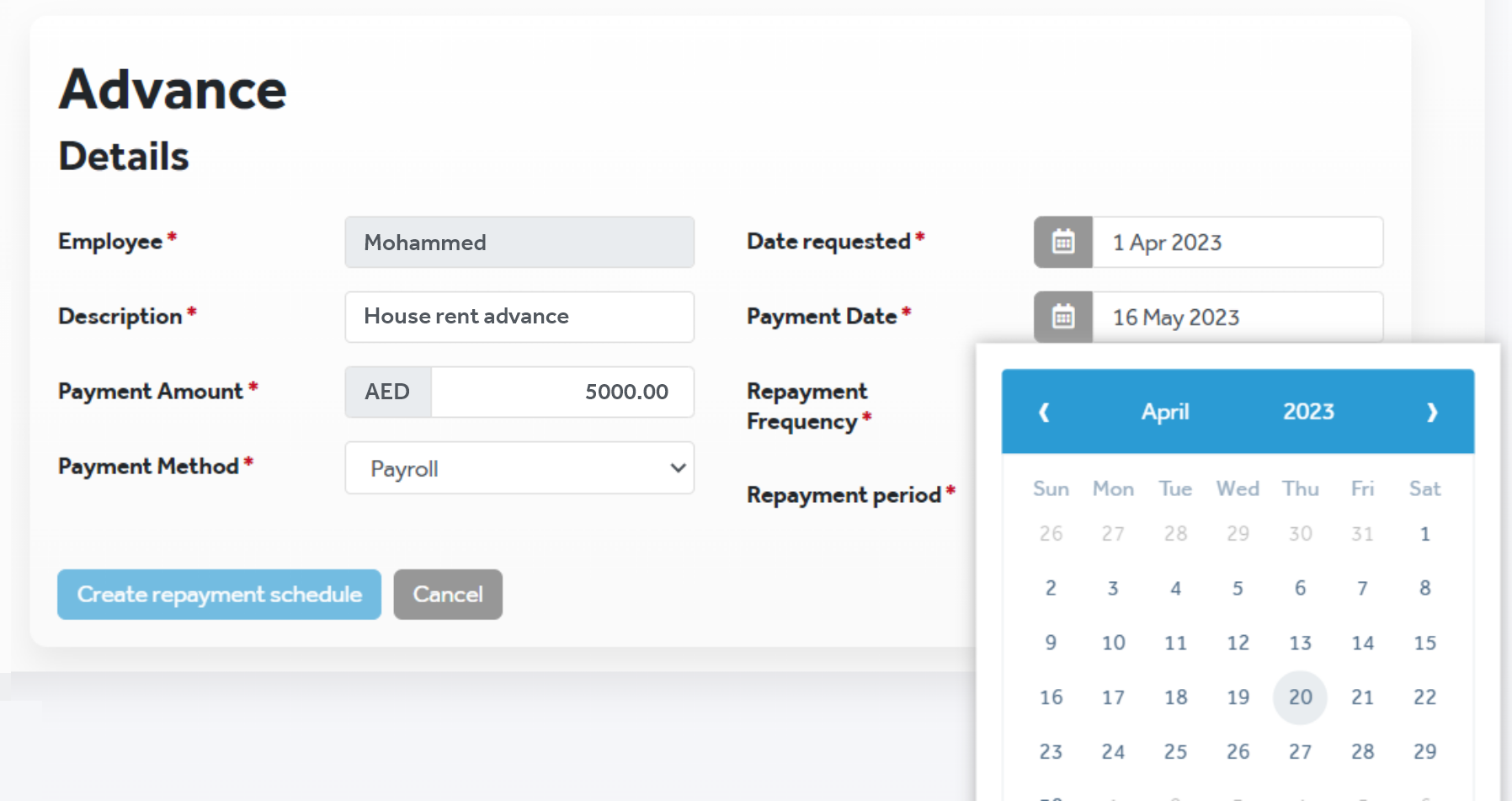This screenshot has height=801, width=1512.
Task: Click the Payment Date text field
Action: tap(1237, 318)
